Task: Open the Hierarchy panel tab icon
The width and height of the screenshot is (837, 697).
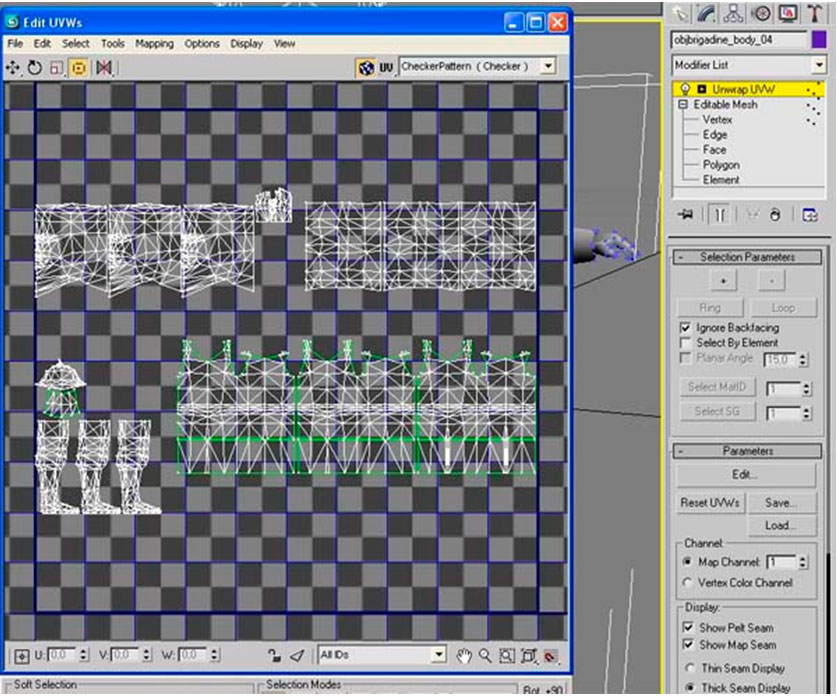Action: [x=733, y=13]
